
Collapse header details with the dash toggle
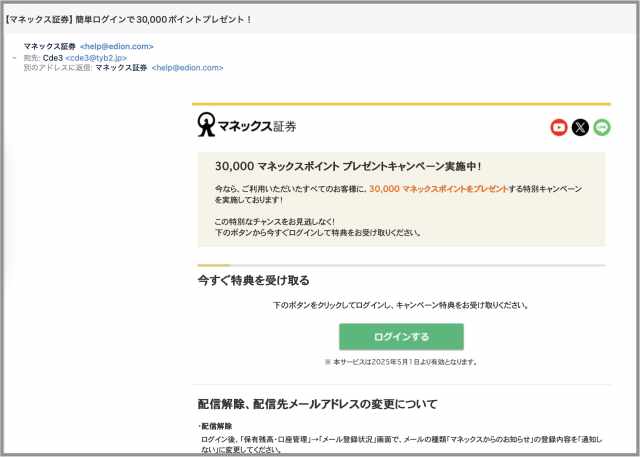click(x=15, y=58)
